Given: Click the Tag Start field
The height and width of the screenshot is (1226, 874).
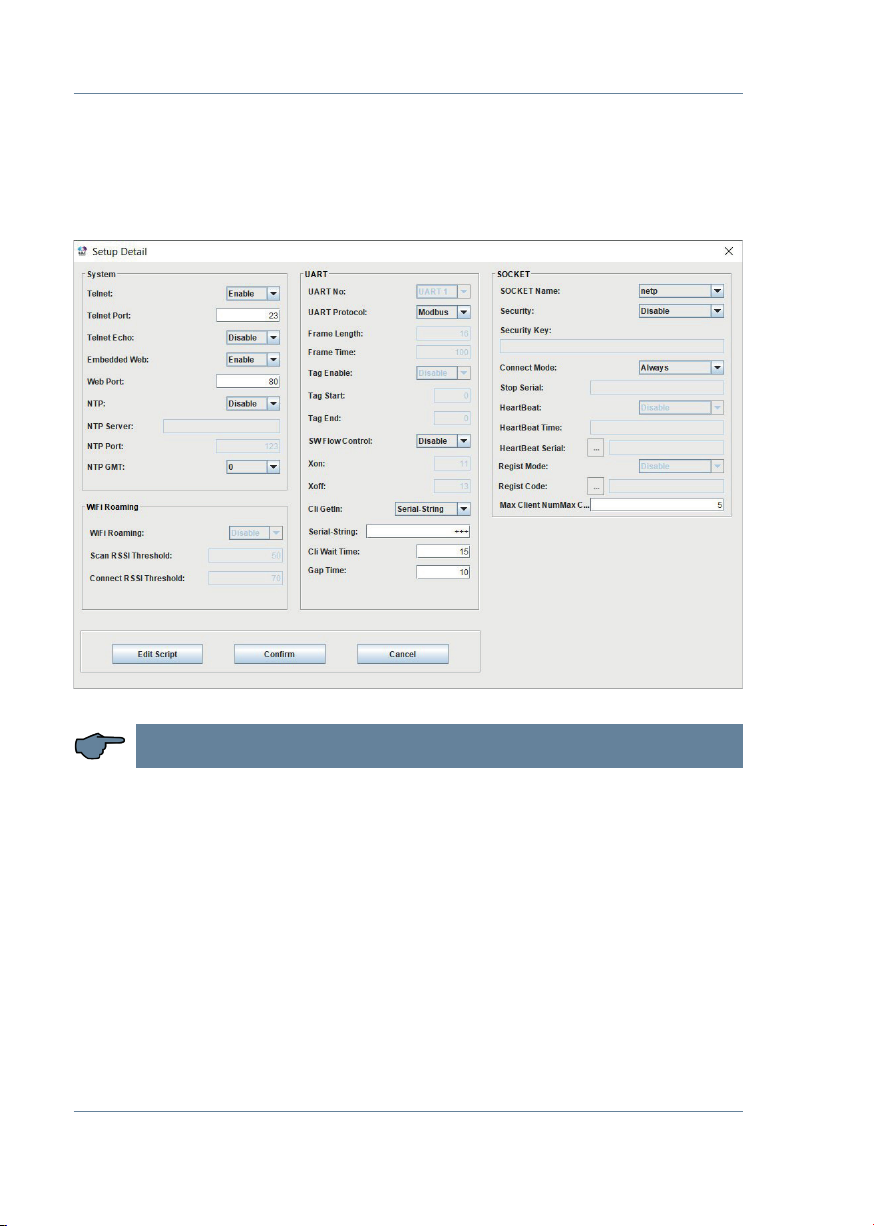Looking at the screenshot, I should click(452, 397).
